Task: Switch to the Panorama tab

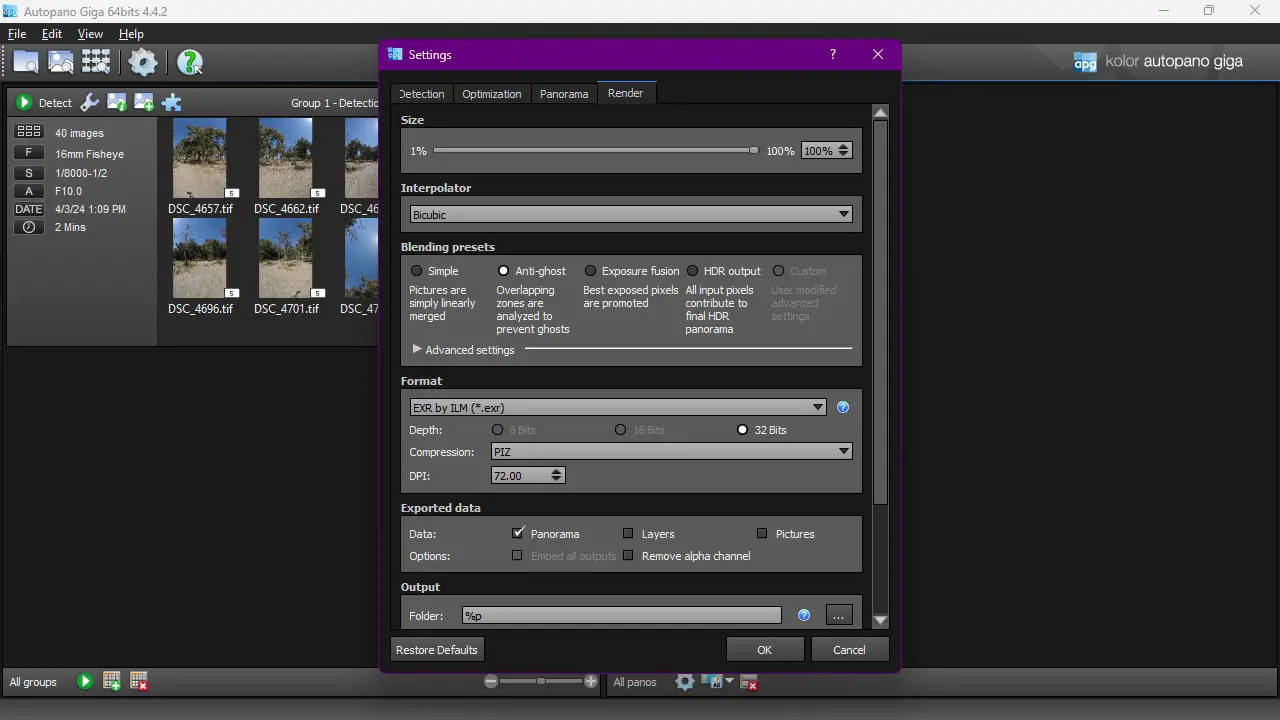Action: click(564, 94)
